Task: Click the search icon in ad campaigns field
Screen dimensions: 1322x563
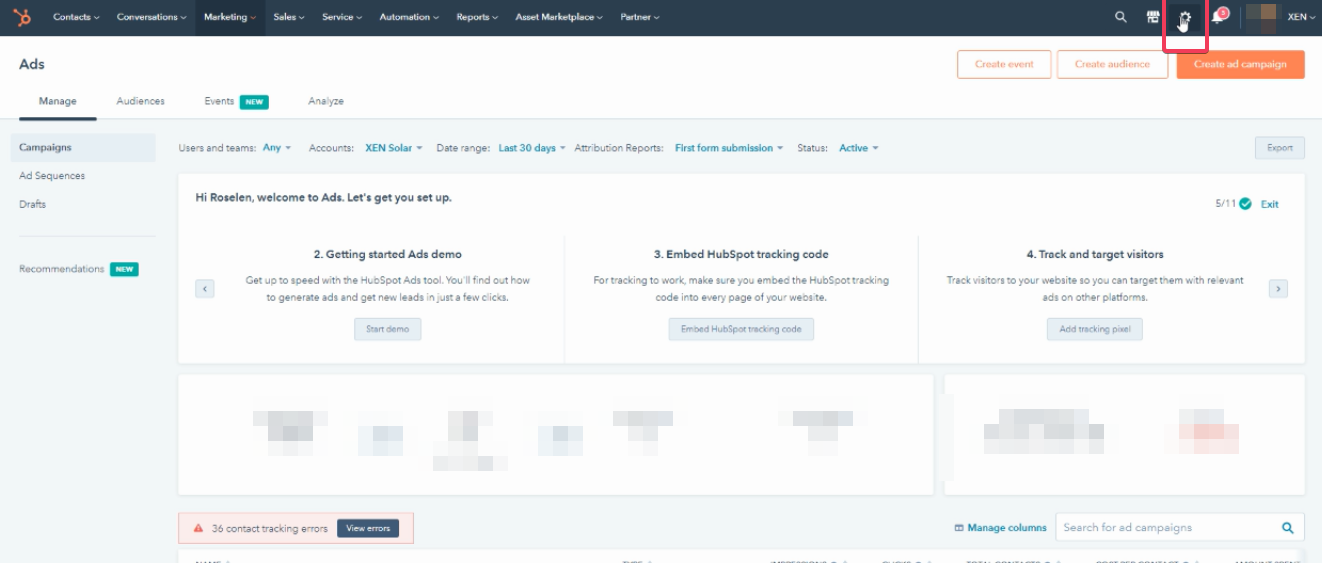Action: coord(1288,528)
